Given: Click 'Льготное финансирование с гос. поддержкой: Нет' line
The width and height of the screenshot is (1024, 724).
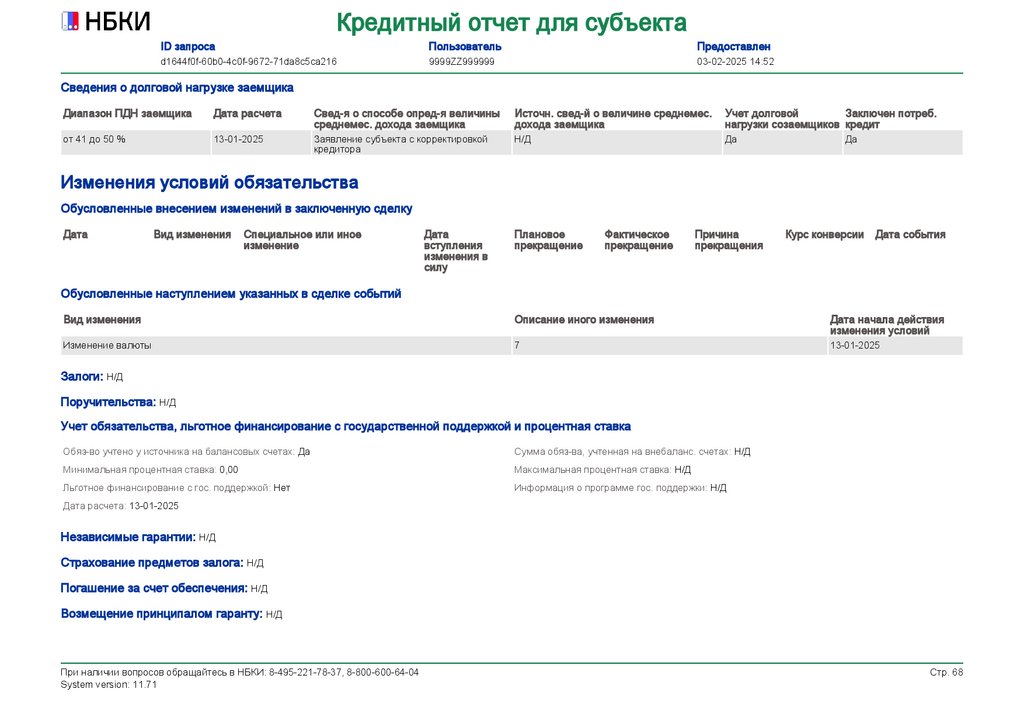Looking at the screenshot, I should pos(176,488).
